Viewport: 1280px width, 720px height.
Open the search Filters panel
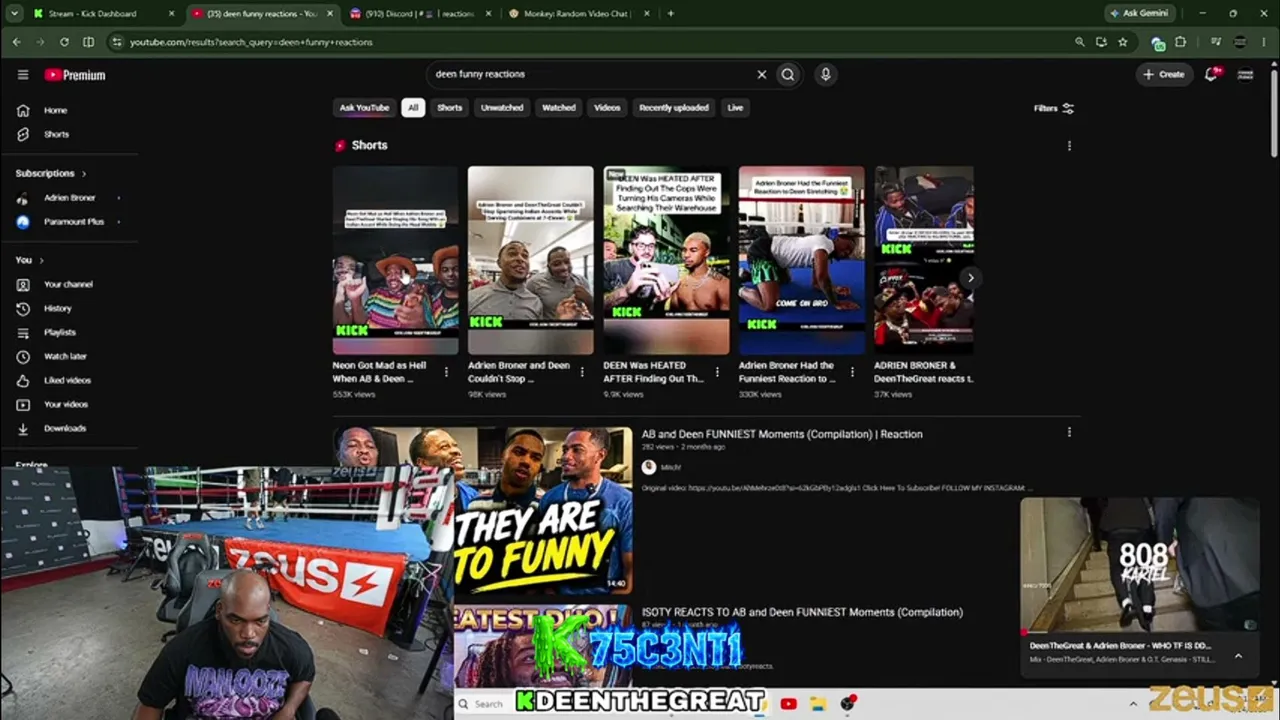tap(1054, 108)
